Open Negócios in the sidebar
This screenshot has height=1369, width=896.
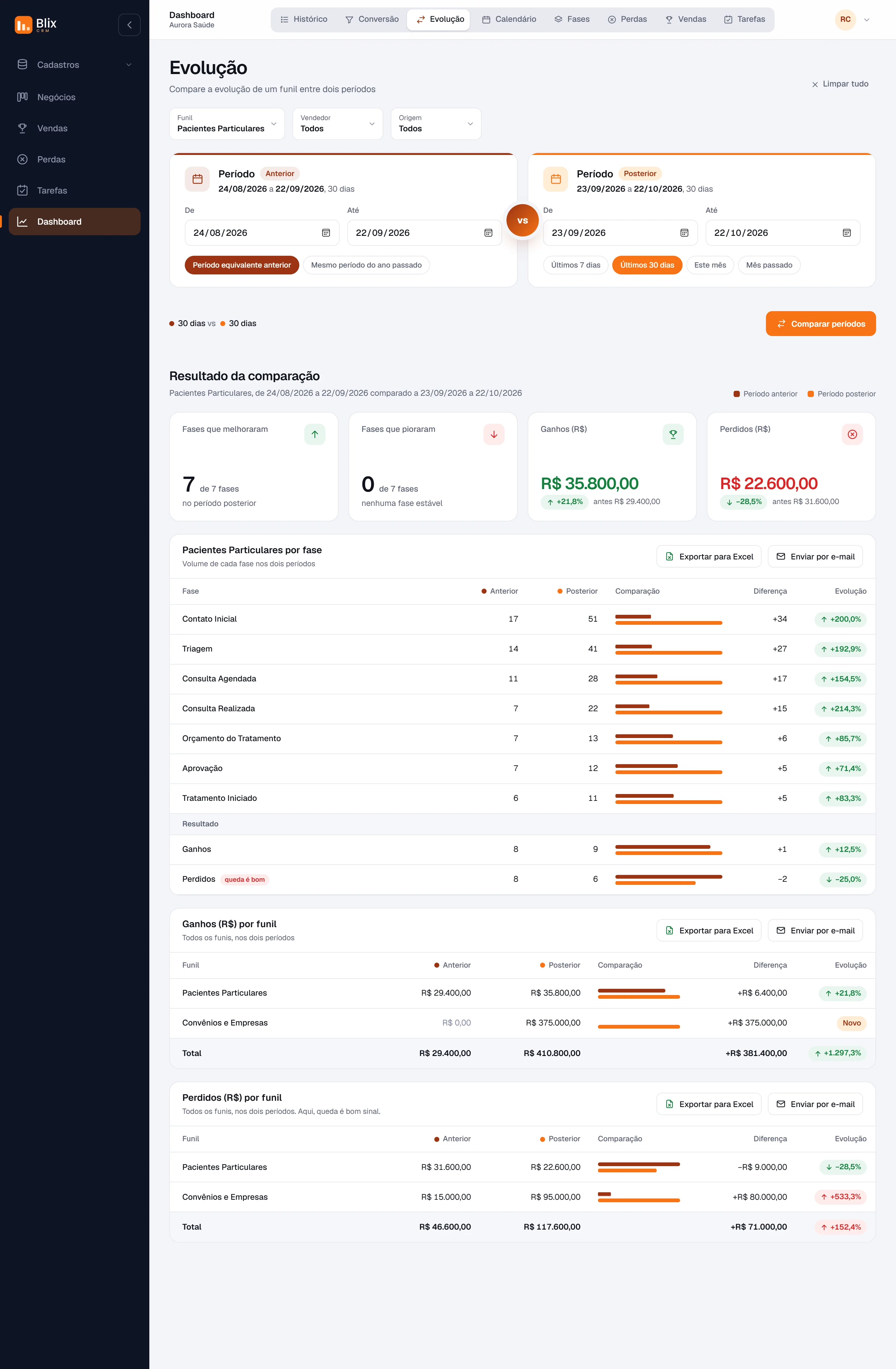74,97
